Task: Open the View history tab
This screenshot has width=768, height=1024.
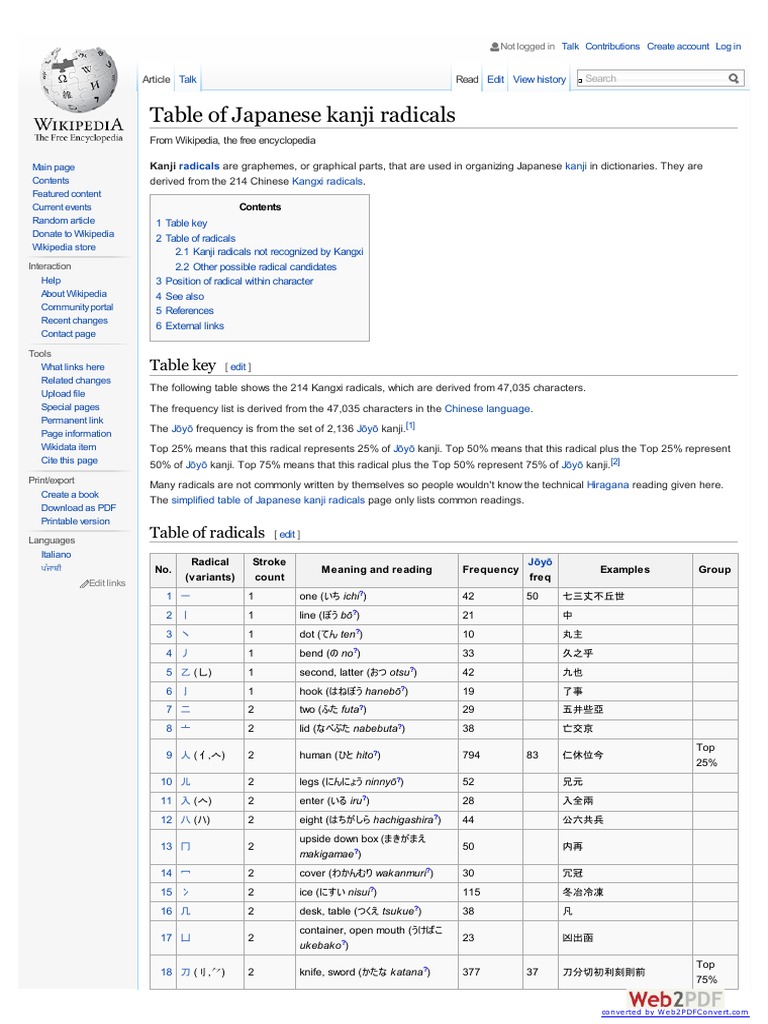Action: pyautogui.click(x=539, y=79)
